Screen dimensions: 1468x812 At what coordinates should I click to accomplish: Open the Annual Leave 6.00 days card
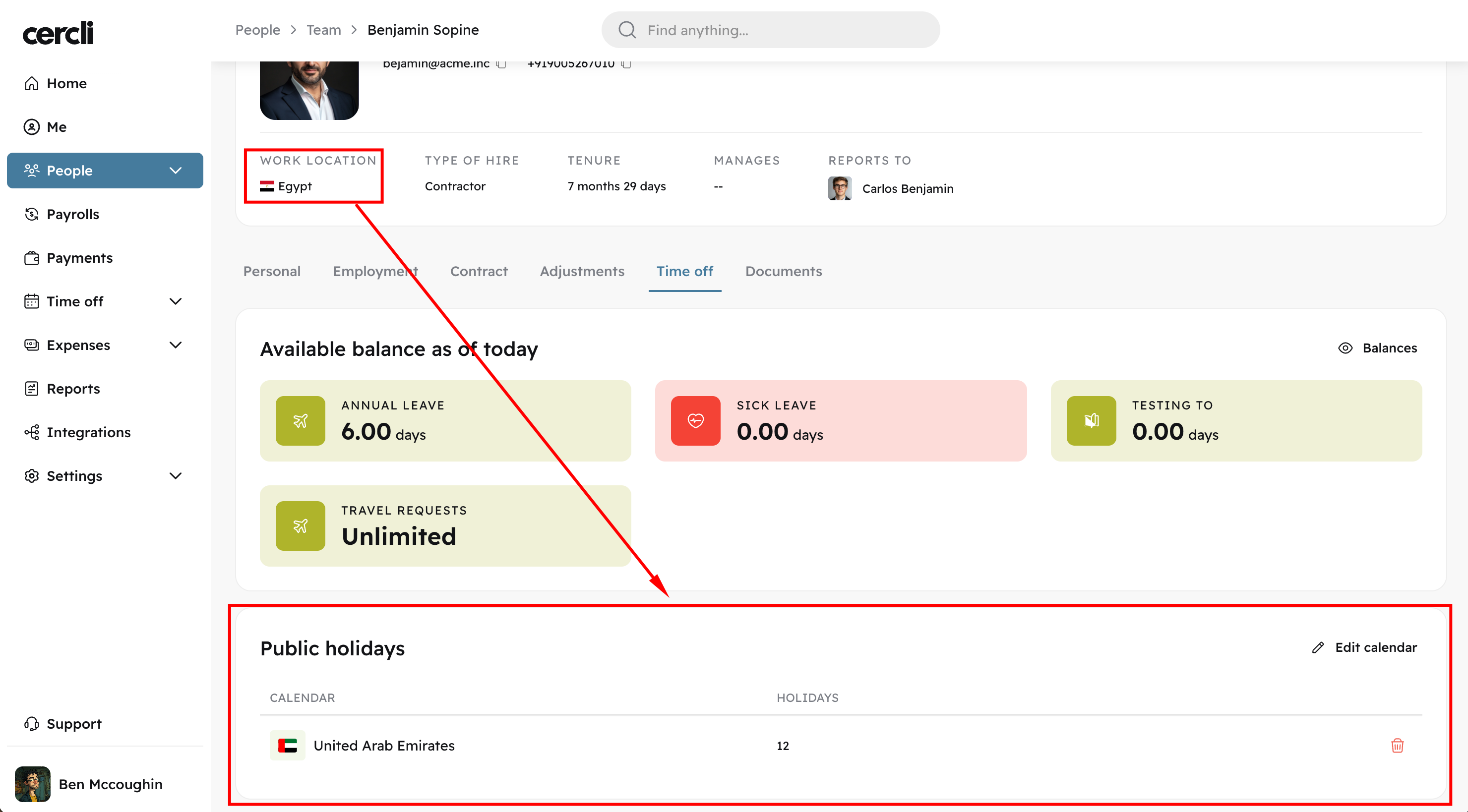click(x=445, y=421)
